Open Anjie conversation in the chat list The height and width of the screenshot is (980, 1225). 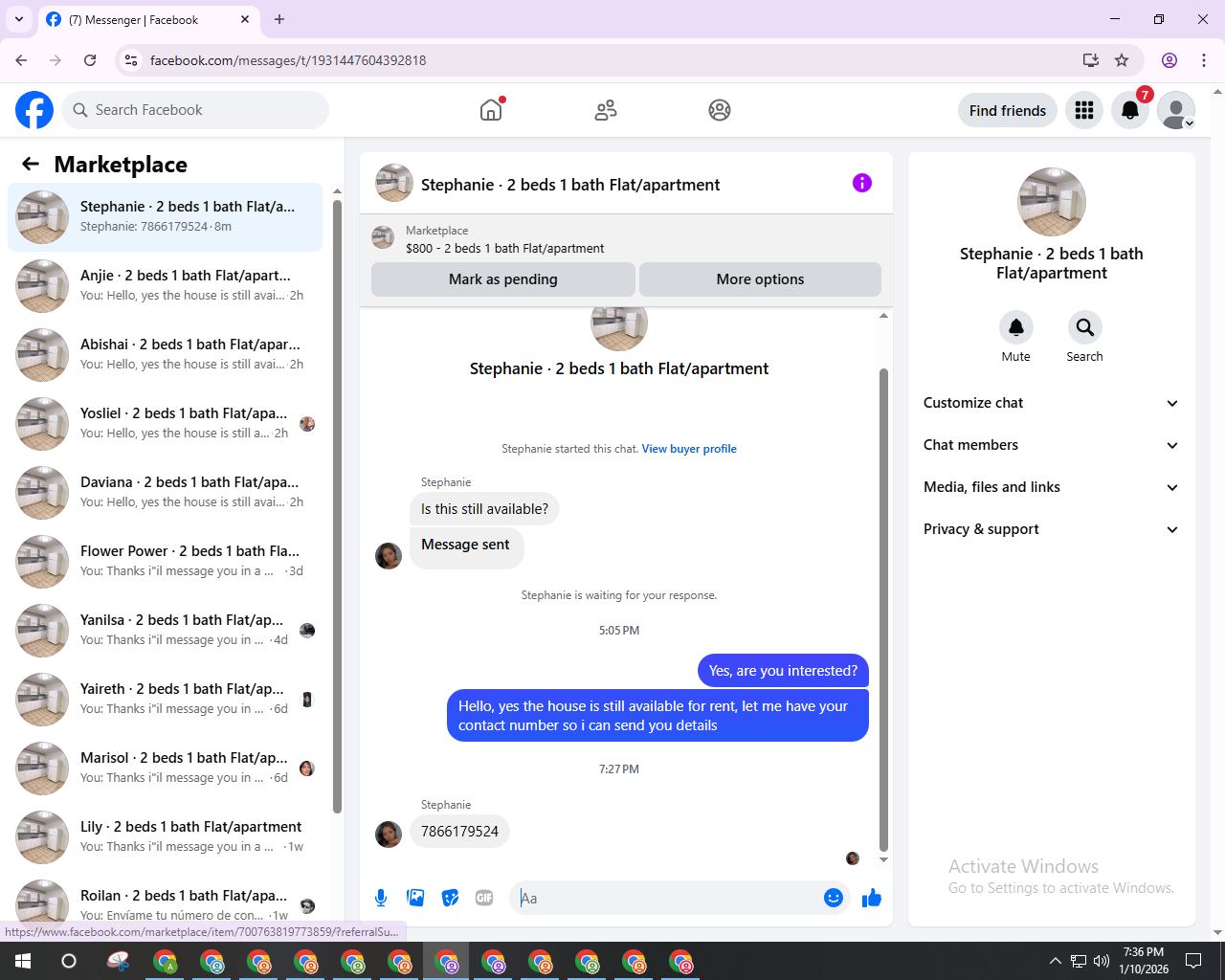point(165,286)
